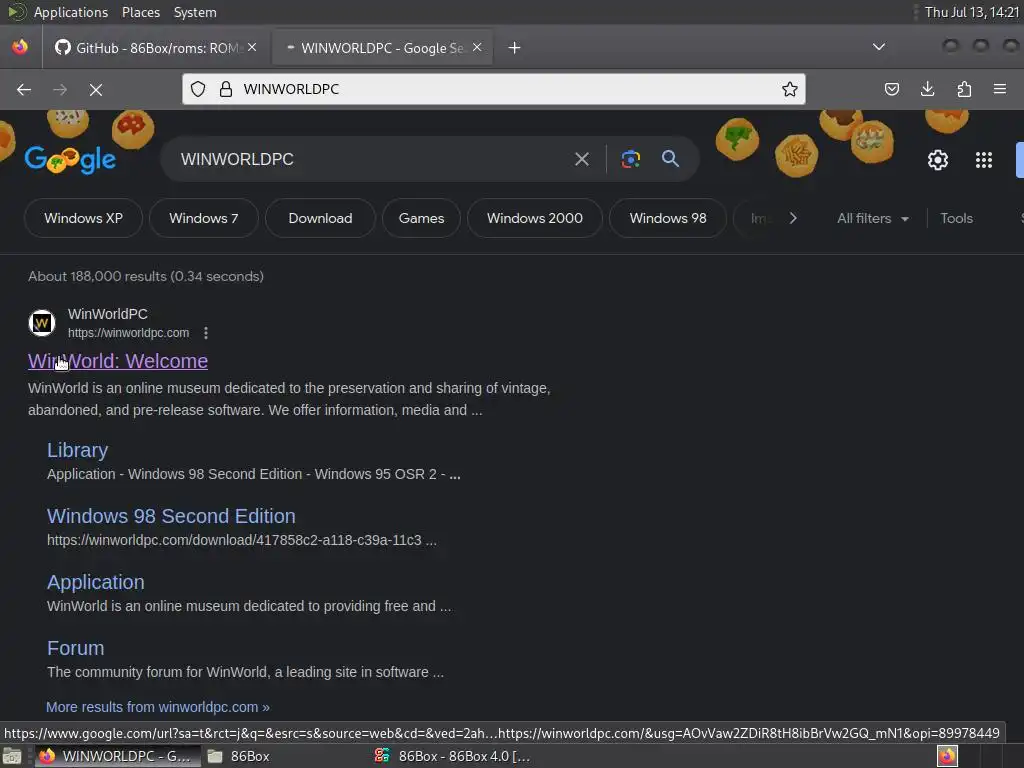Switch to WINWORLDPC Firefox taskbar window
The height and width of the screenshot is (768, 1024).
coord(117,756)
